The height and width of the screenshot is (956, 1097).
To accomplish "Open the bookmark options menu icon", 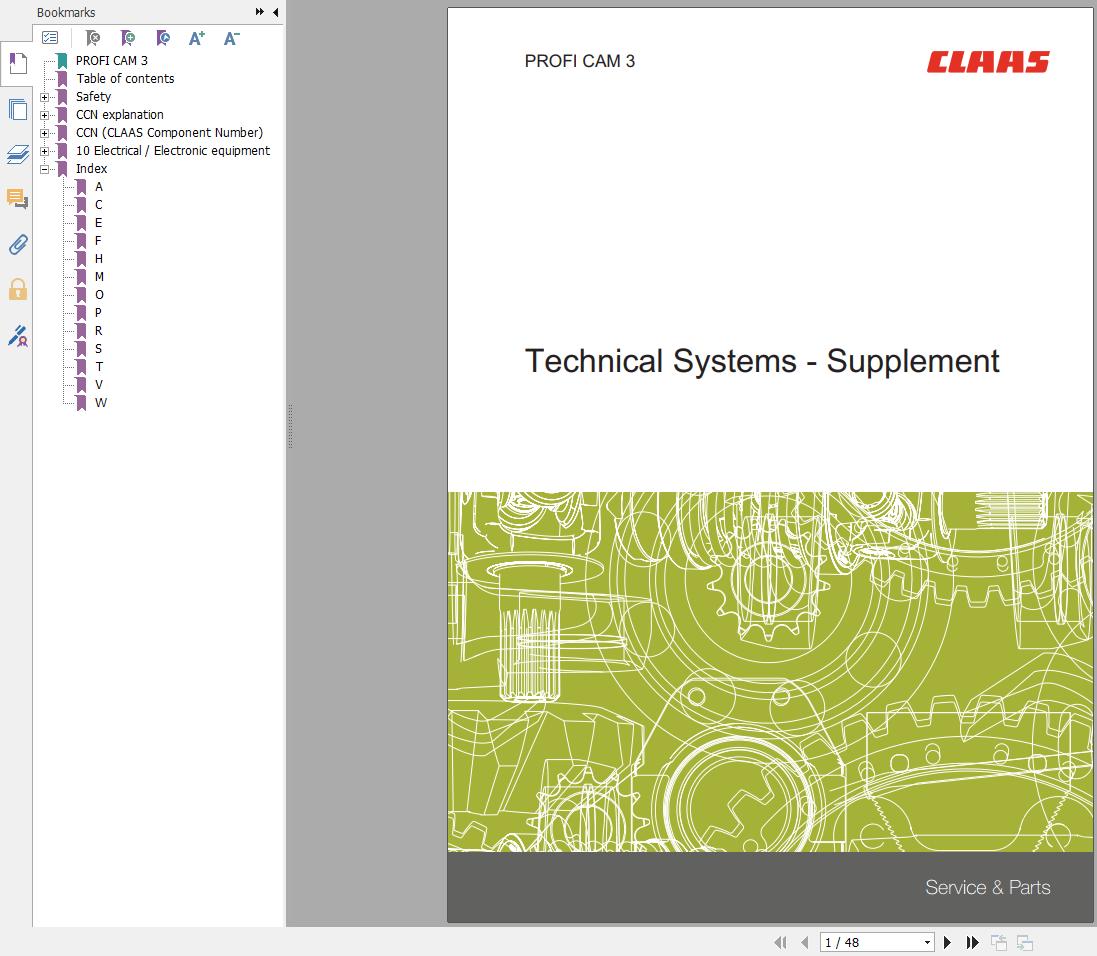I will (x=50, y=38).
